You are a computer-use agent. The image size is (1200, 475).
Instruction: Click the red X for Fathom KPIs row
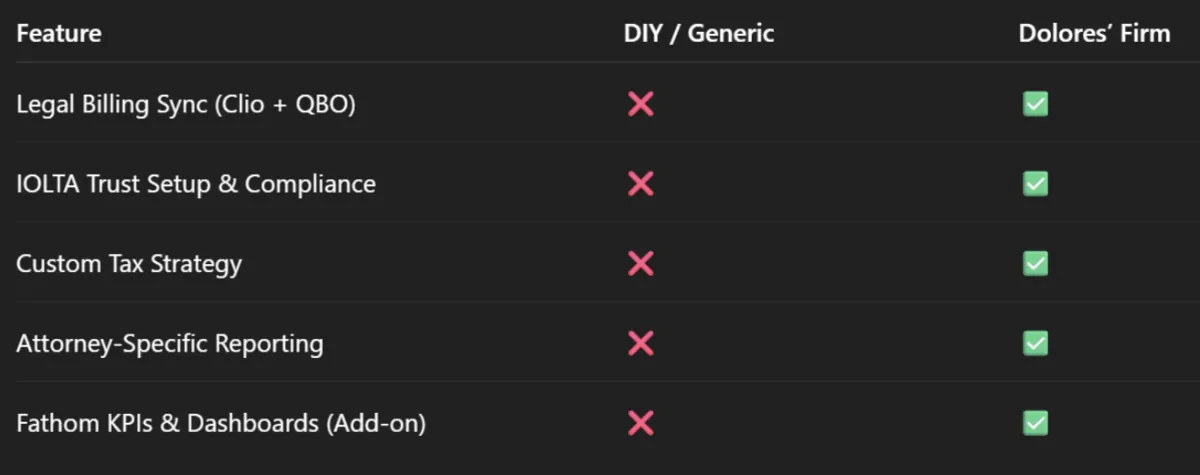tap(640, 424)
